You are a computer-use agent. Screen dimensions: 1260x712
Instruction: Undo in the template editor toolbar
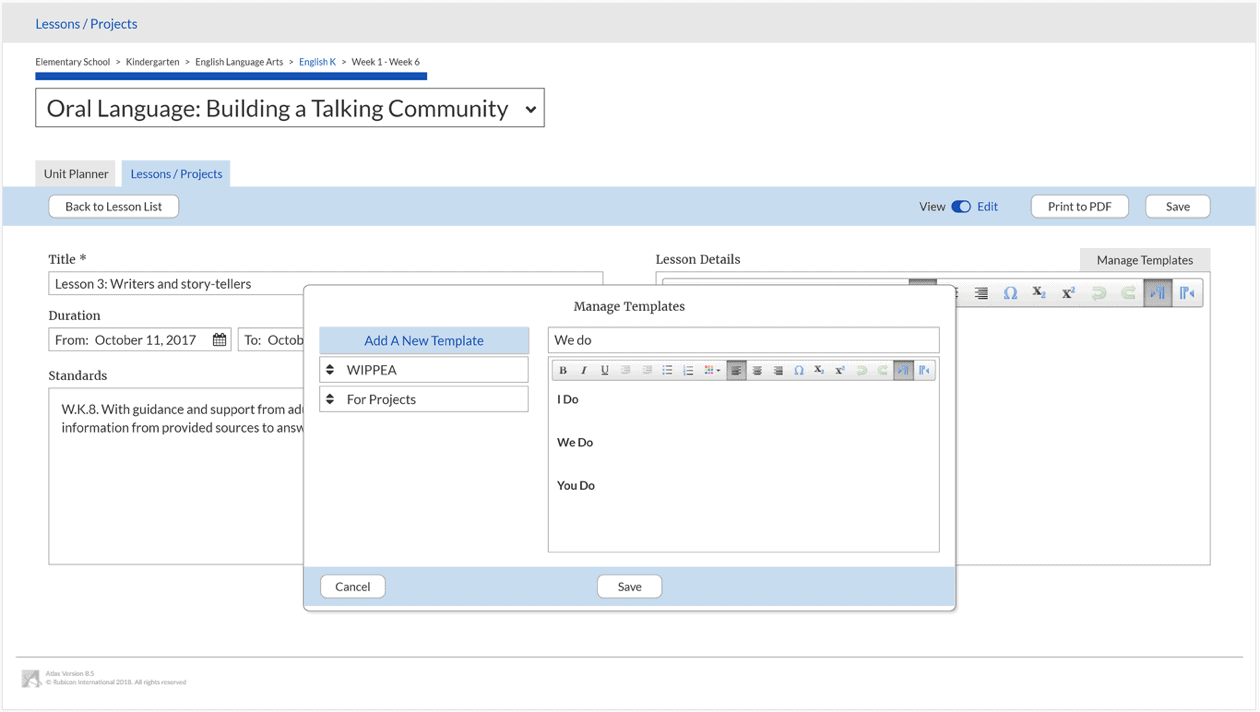[861, 370]
